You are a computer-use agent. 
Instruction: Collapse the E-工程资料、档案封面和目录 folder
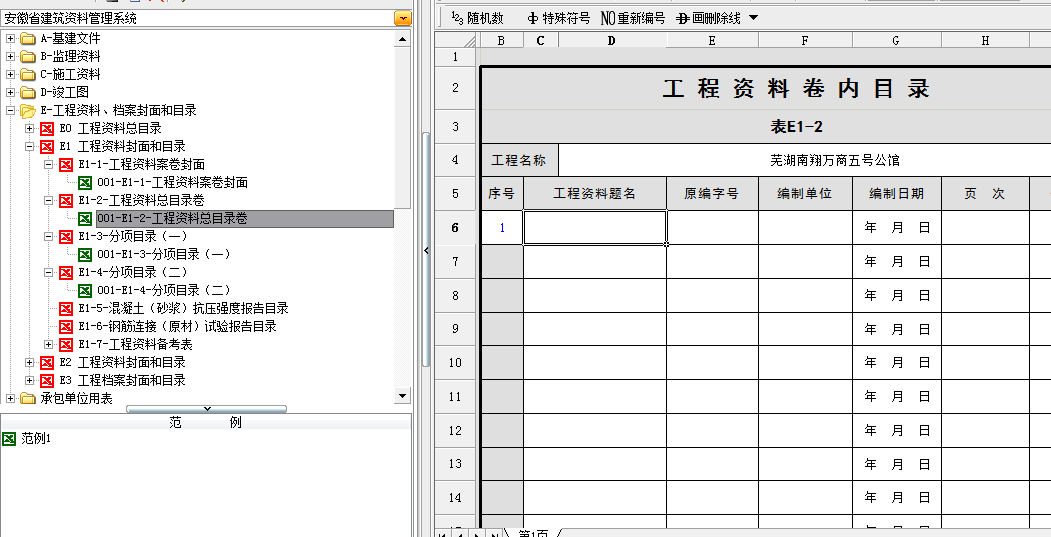pyautogui.click(x=11, y=111)
